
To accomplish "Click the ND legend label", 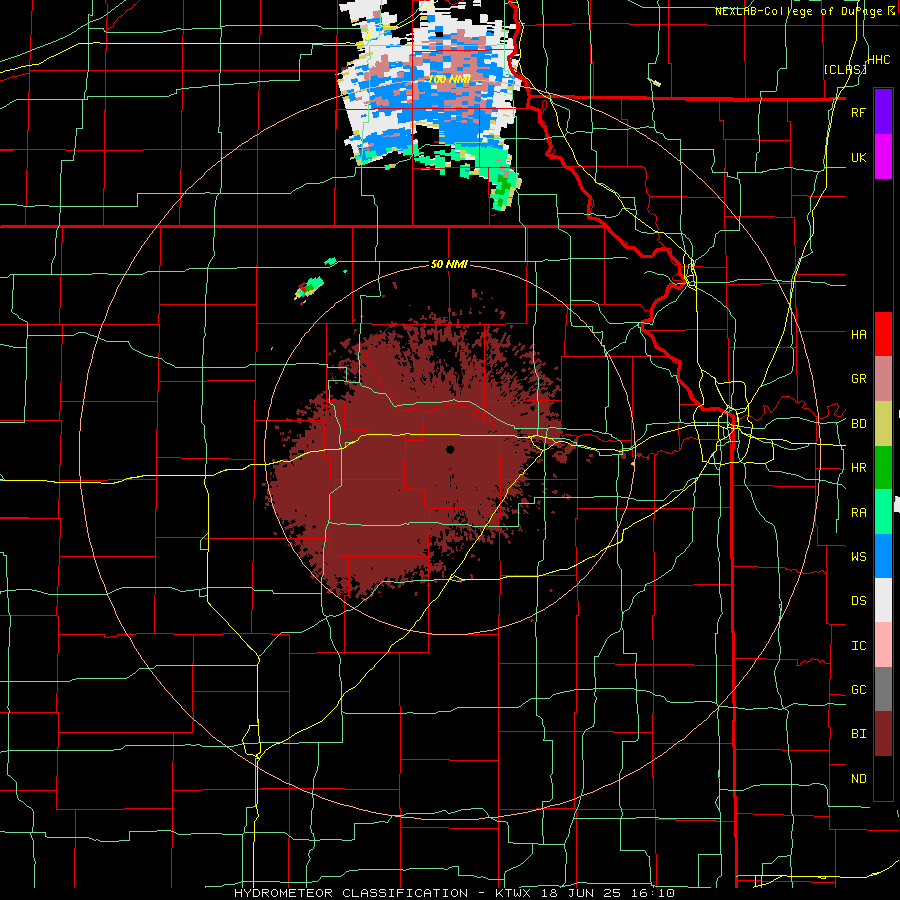I will [858, 778].
